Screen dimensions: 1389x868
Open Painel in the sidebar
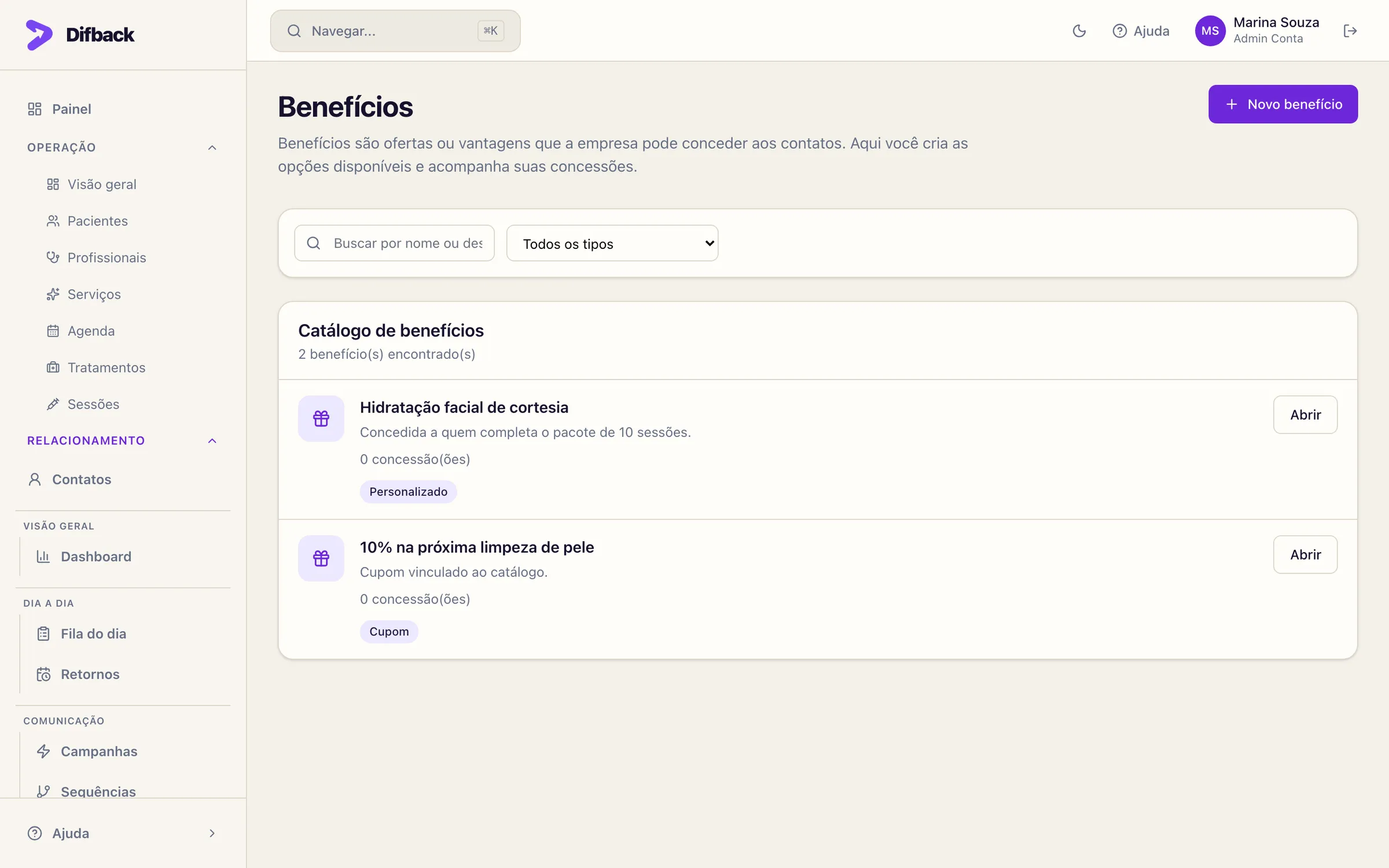tap(59, 109)
